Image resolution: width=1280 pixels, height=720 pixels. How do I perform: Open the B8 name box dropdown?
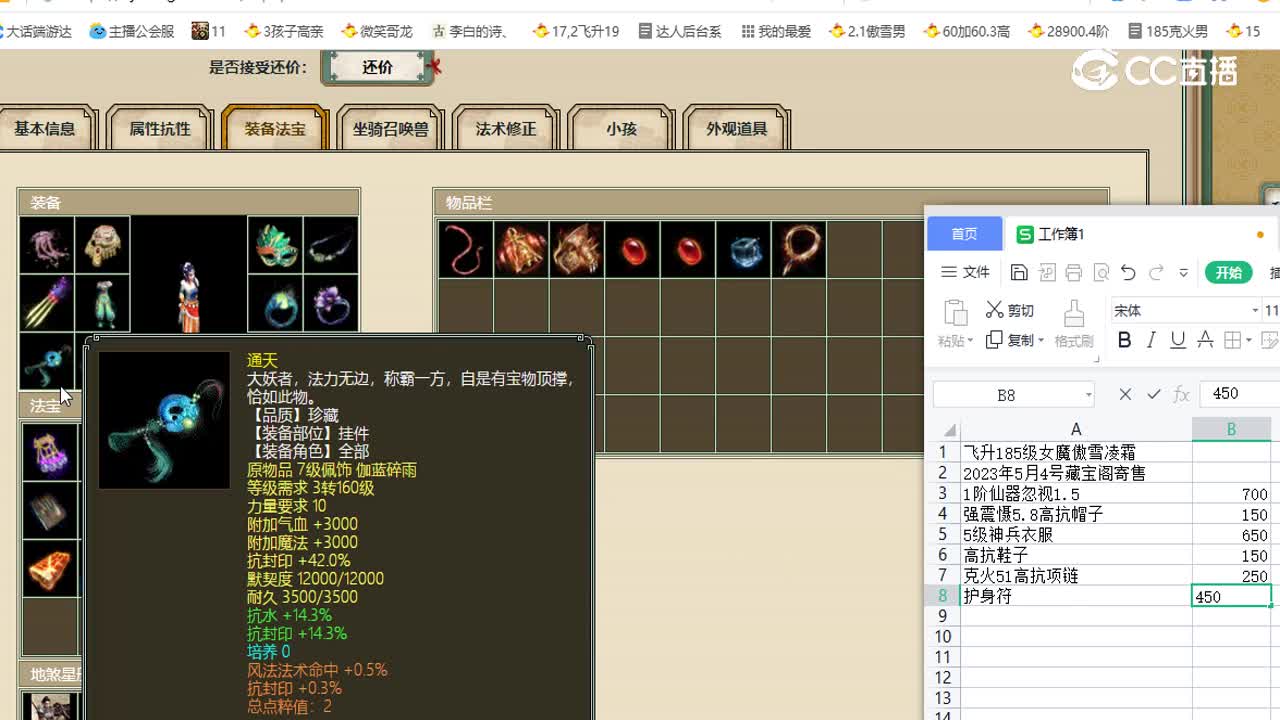1088,395
